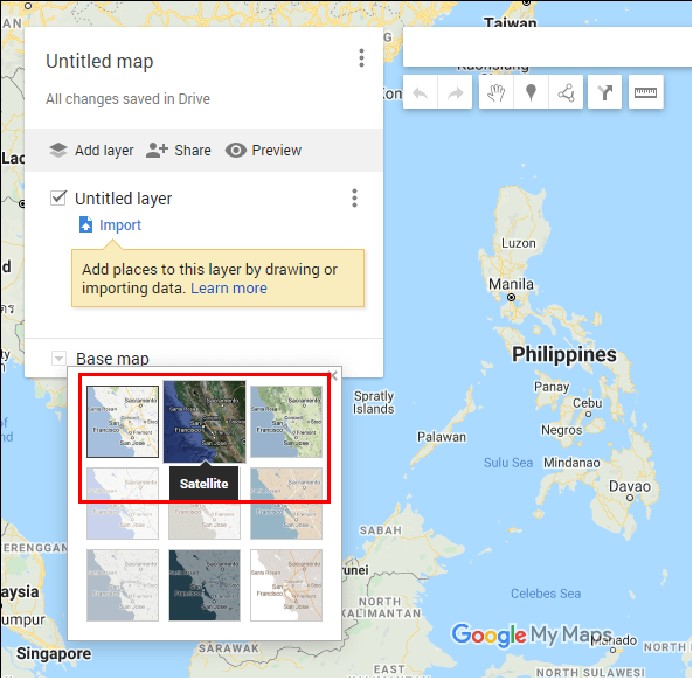Click Share in the panel bar
The width and height of the screenshot is (692, 678).
pyautogui.click(x=178, y=150)
